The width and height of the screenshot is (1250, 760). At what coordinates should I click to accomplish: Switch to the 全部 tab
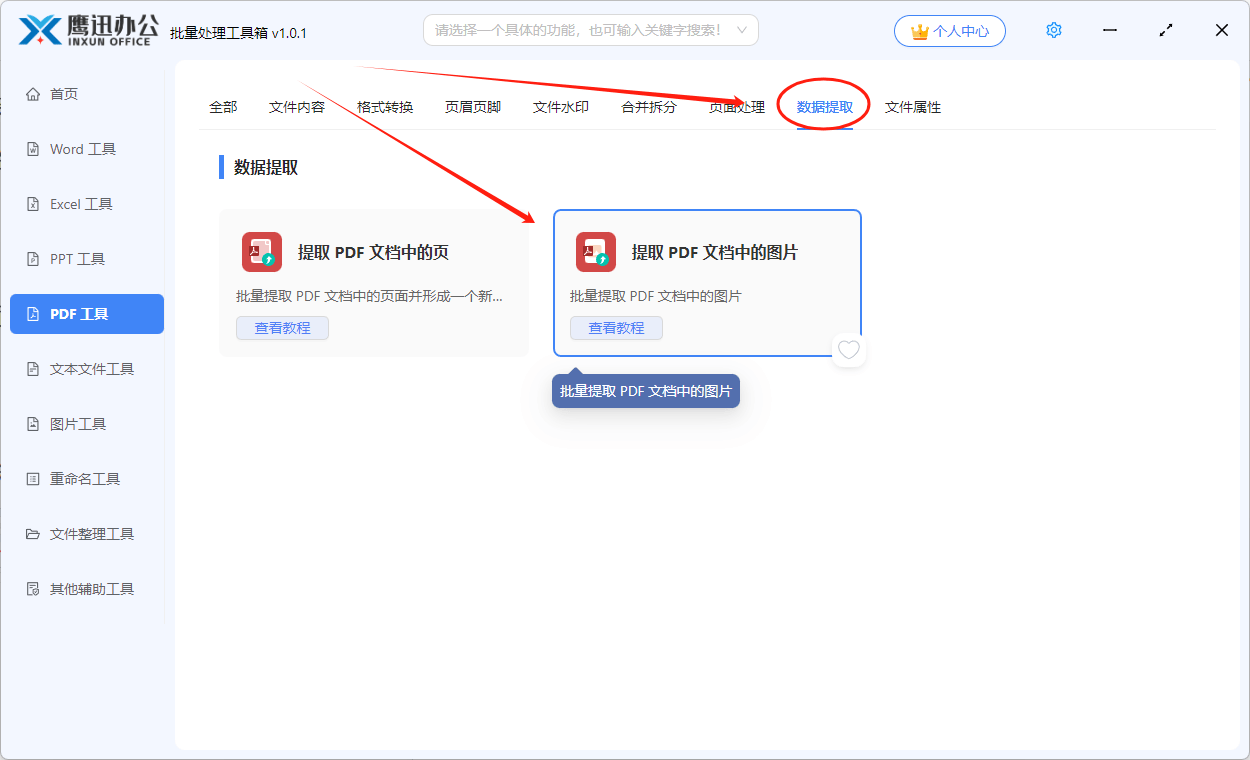coord(223,107)
